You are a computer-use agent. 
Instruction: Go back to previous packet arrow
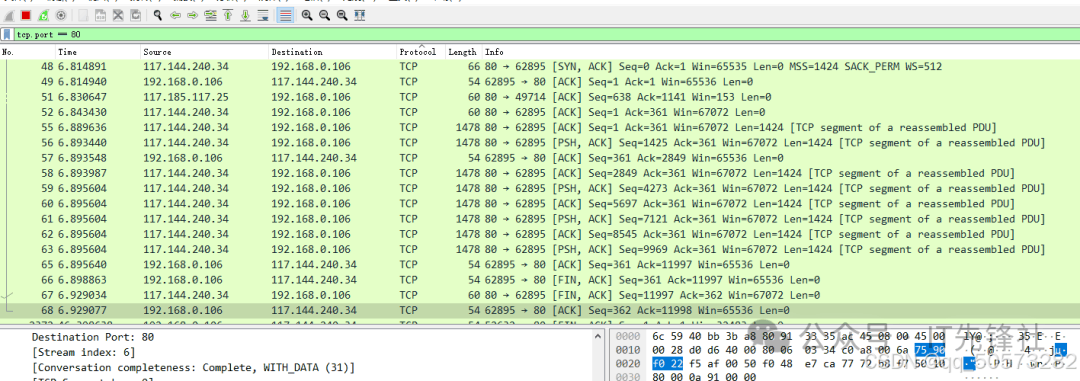coord(176,15)
